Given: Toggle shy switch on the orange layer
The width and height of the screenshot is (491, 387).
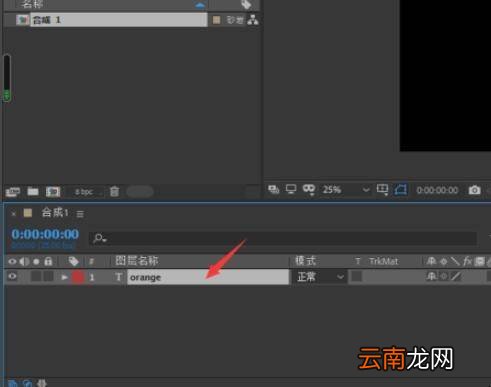Looking at the screenshot, I should click(x=431, y=276).
